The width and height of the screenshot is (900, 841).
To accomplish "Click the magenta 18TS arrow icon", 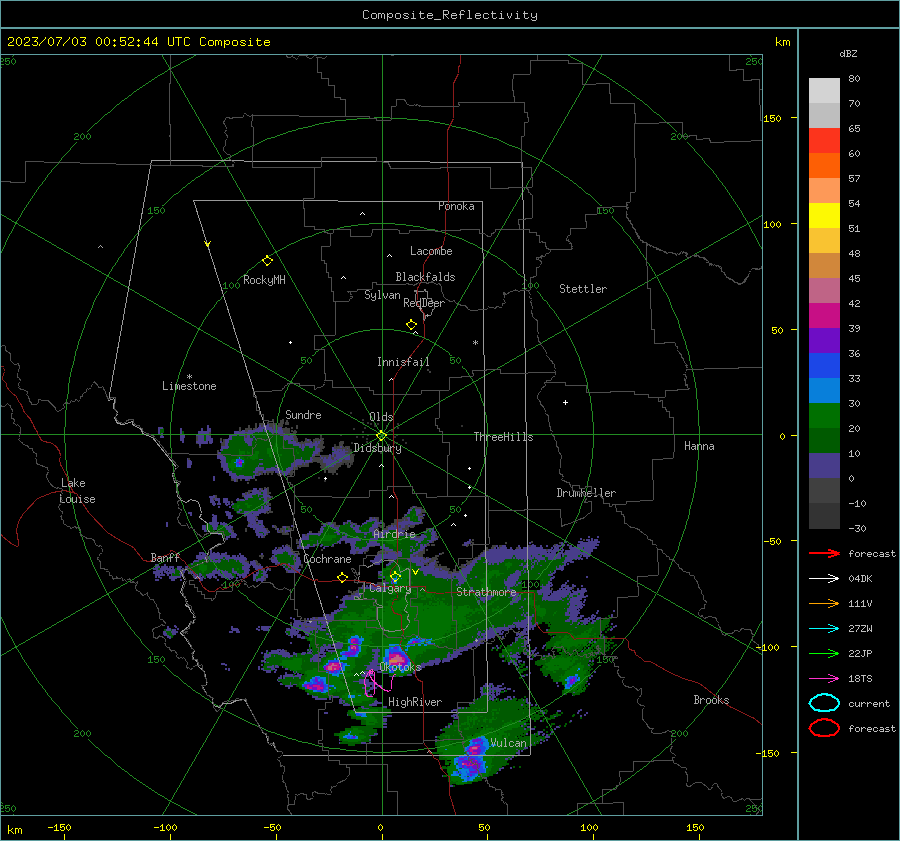I will coord(824,679).
